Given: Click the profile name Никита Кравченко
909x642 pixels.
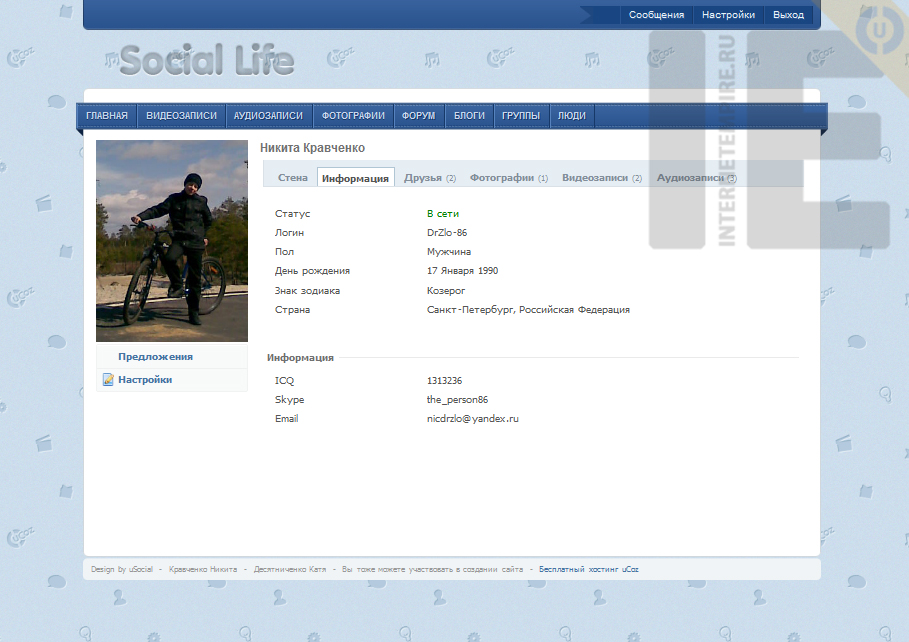Looking at the screenshot, I should (x=312, y=148).
